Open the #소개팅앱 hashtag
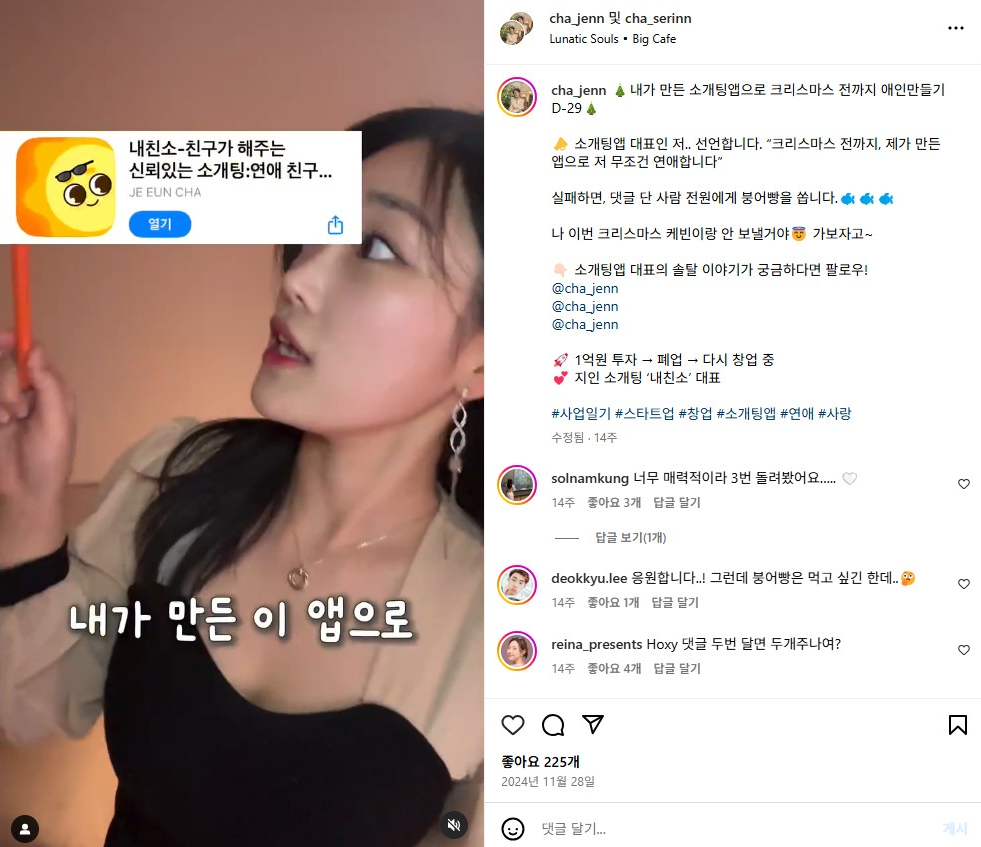The image size is (981, 847). (x=746, y=413)
